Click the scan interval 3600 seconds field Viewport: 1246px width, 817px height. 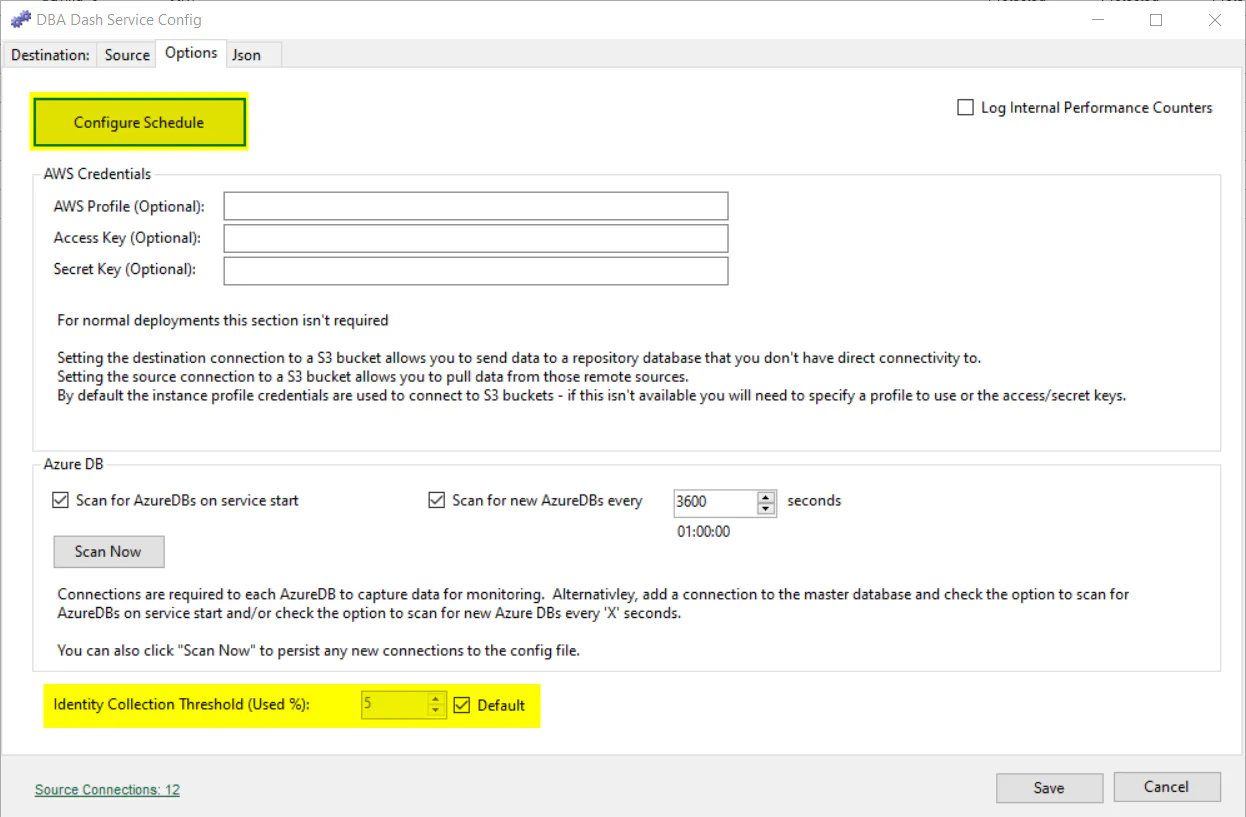point(714,502)
